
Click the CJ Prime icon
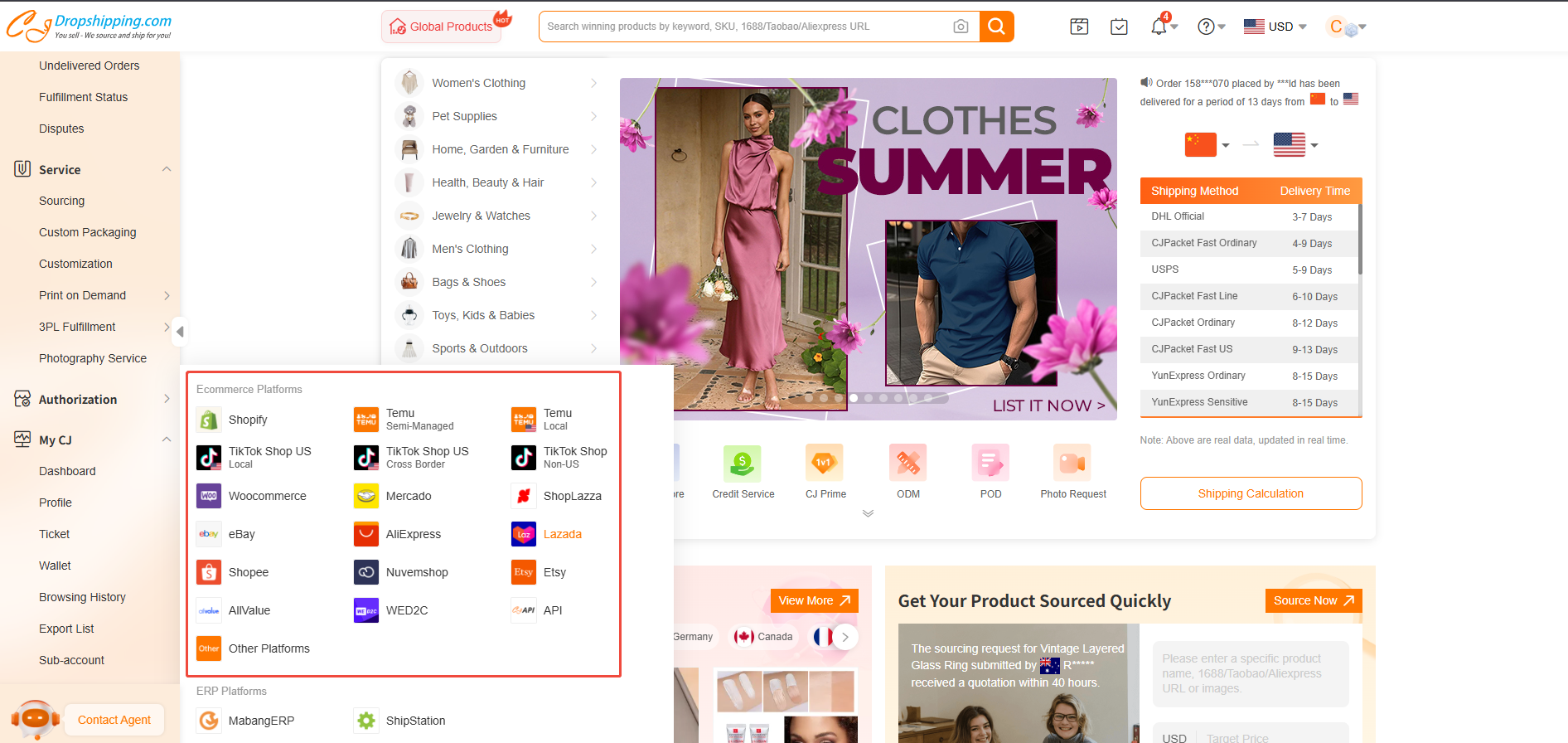point(825,463)
